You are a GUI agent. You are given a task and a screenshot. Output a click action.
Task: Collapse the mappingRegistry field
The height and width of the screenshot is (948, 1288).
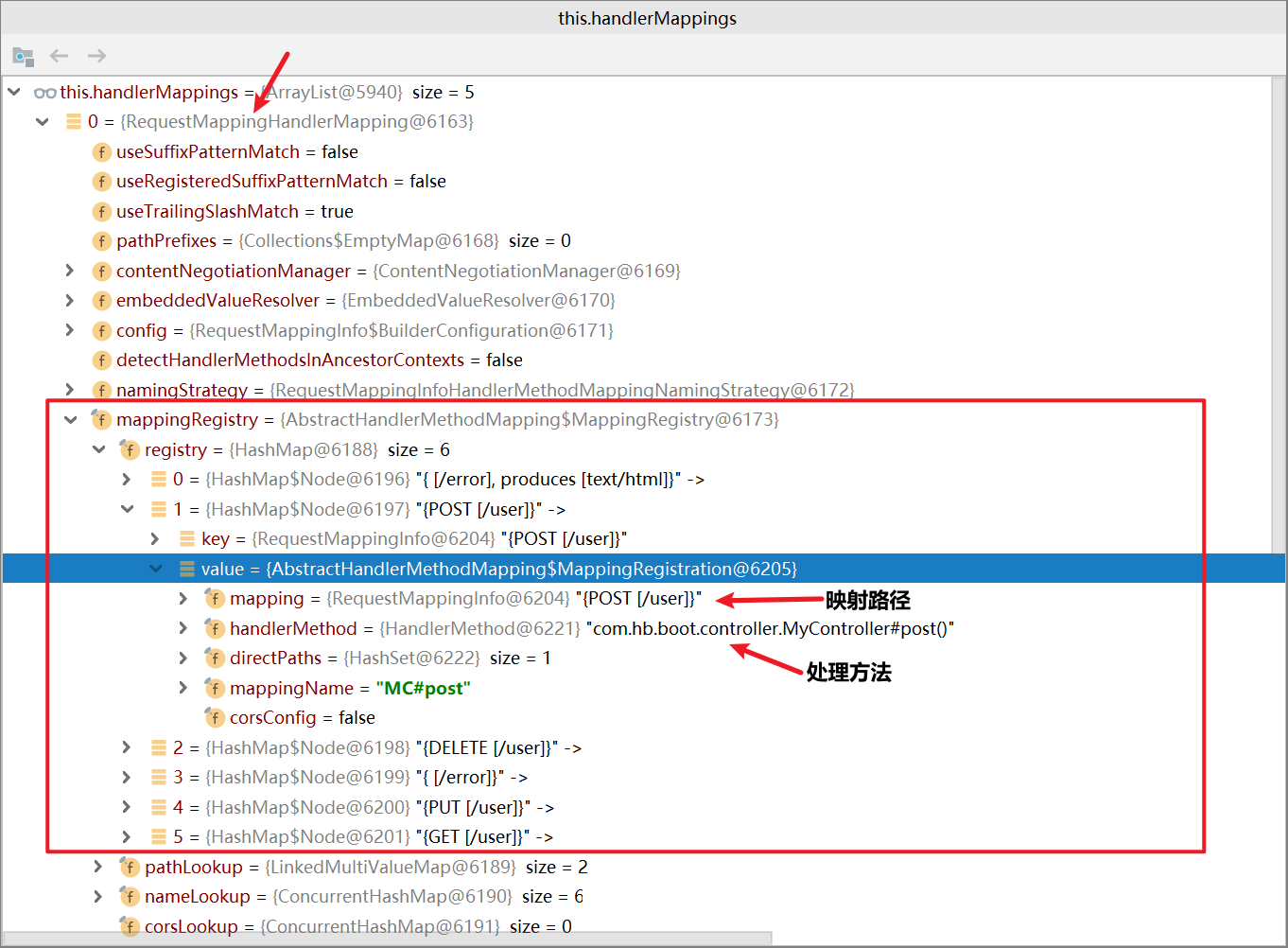[71, 420]
